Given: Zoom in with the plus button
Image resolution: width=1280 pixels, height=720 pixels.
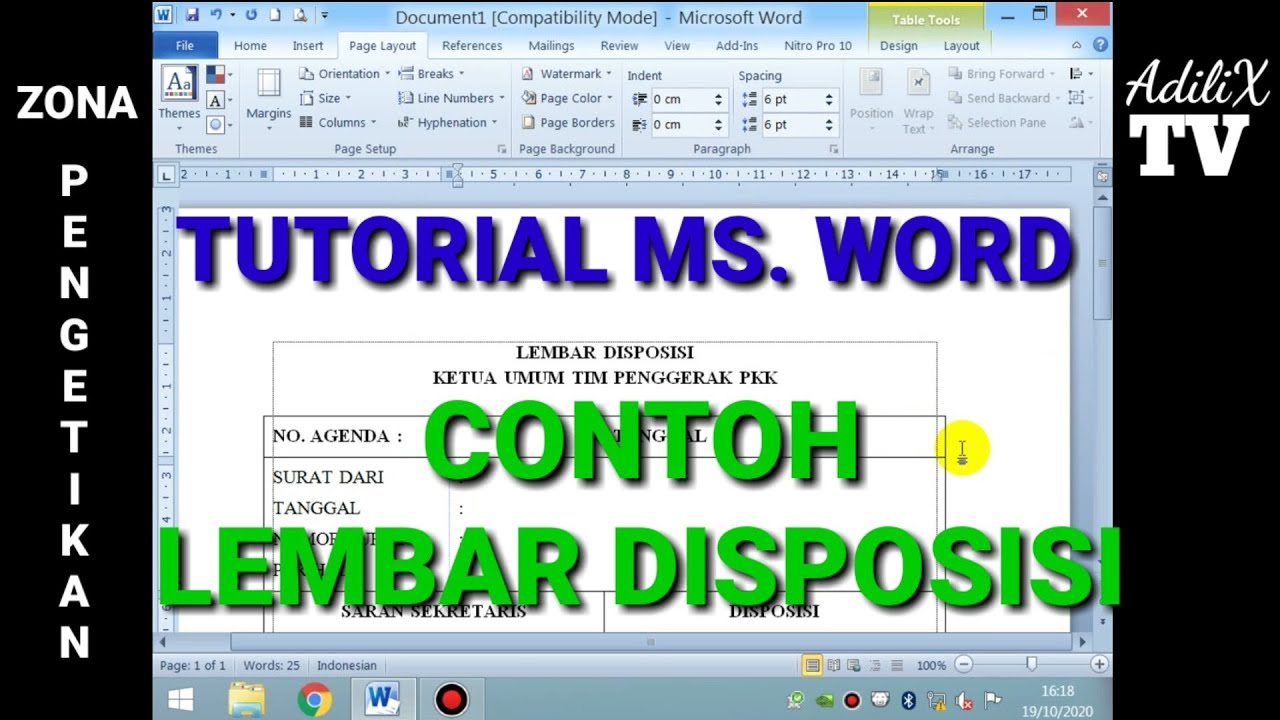Looking at the screenshot, I should pyautogui.click(x=1099, y=665).
